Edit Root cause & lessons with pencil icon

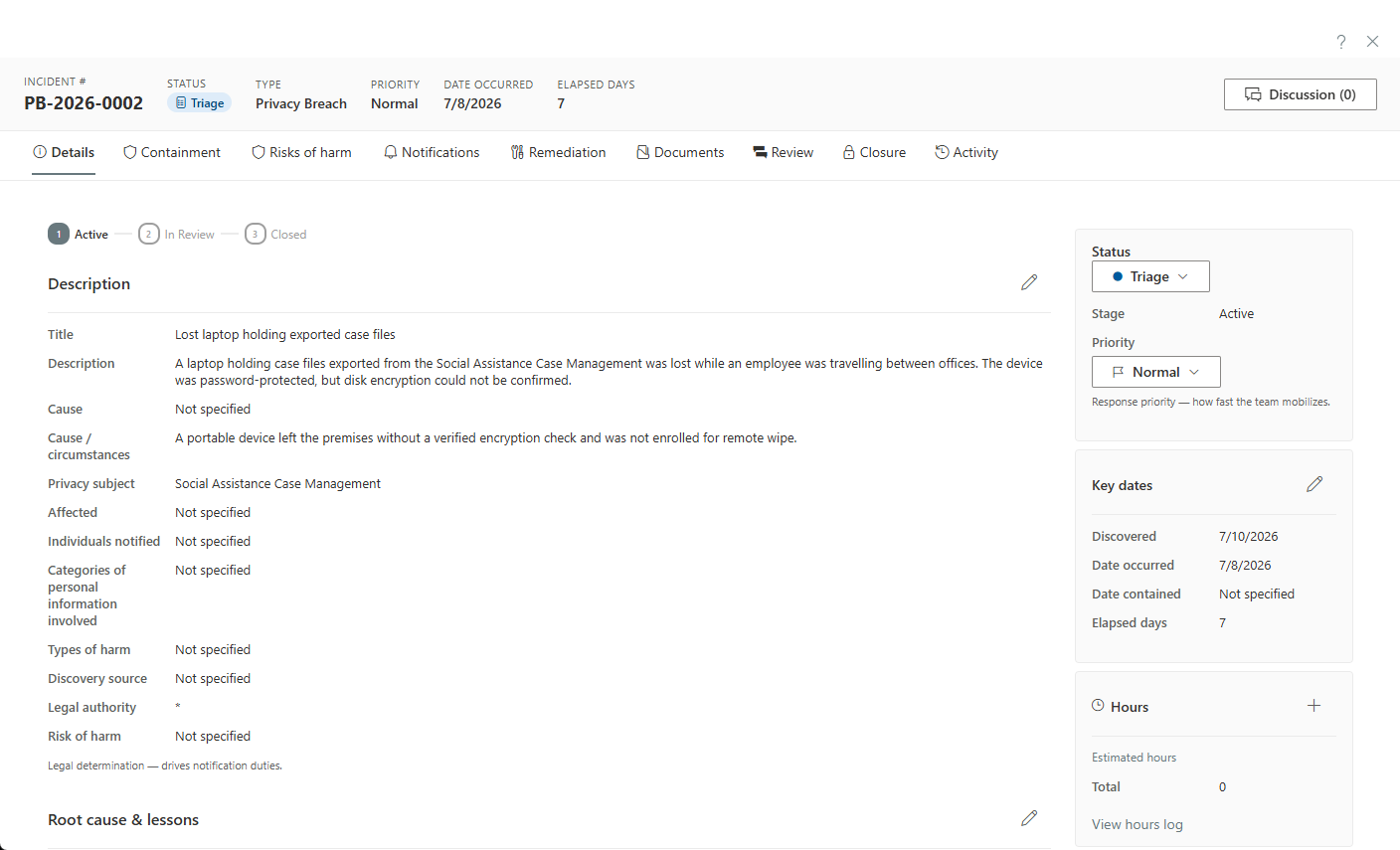coord(1029,818)
